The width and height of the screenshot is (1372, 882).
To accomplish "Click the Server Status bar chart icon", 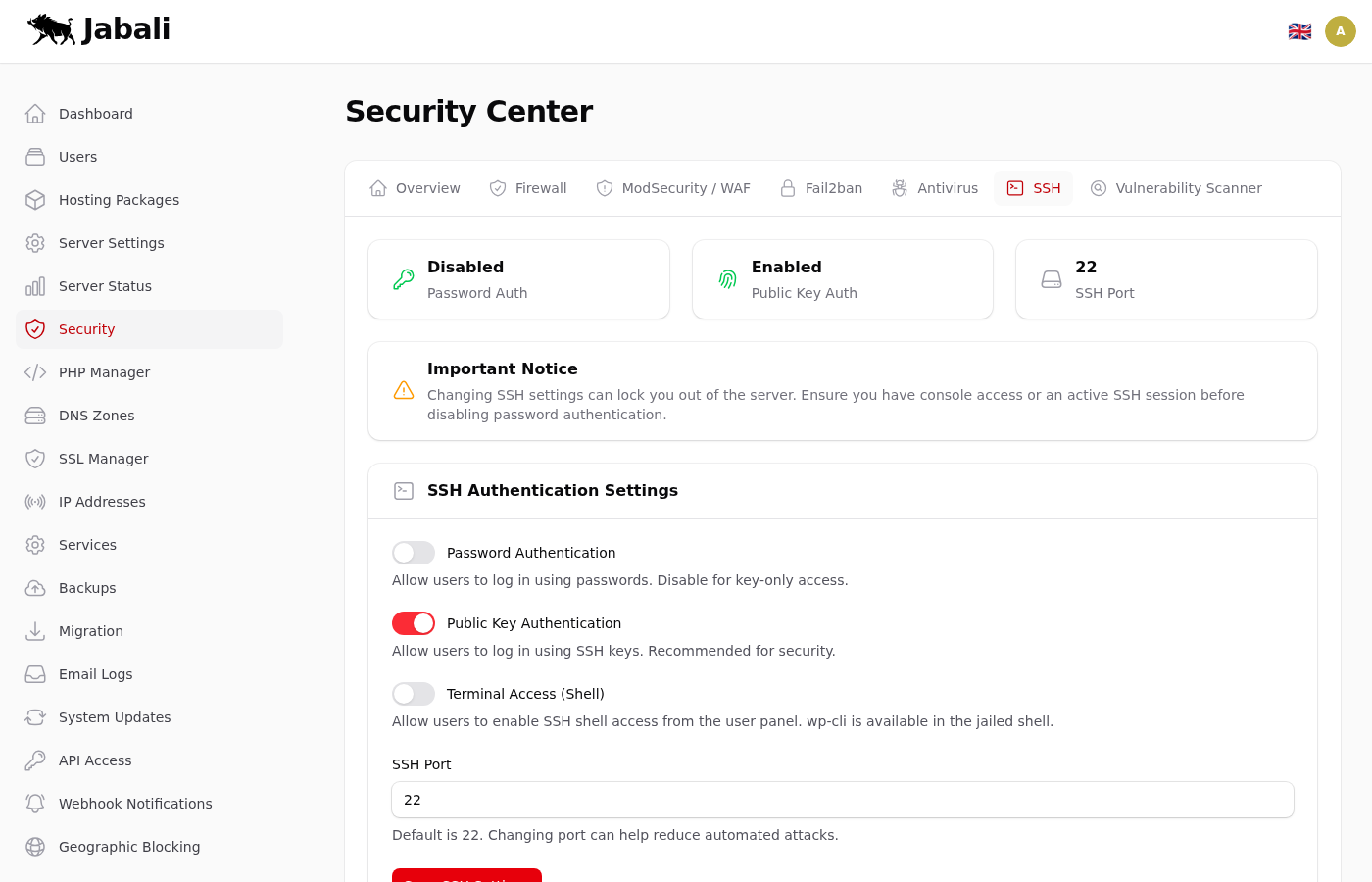I will 35,286.
